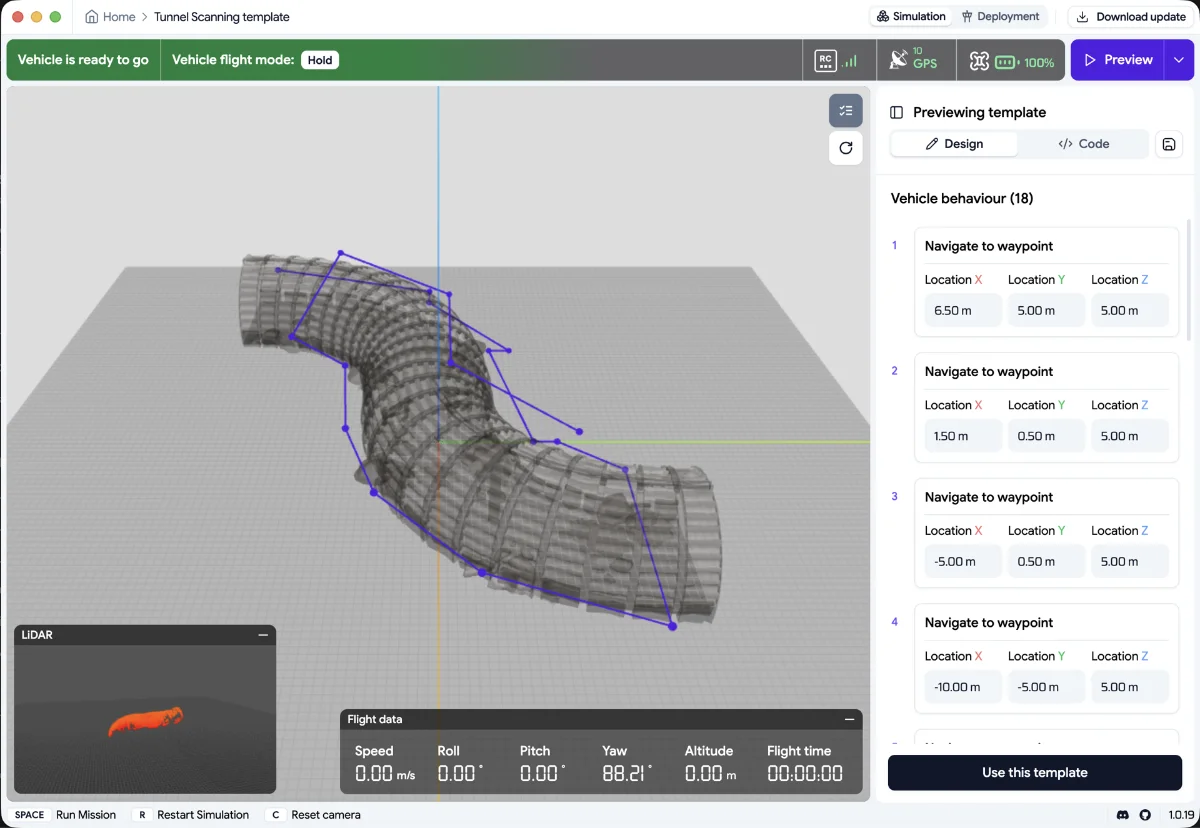The image size is (1200, 828).
Task: Click the R Restart Simulation shortcut
Action: (x=190, y=815)
